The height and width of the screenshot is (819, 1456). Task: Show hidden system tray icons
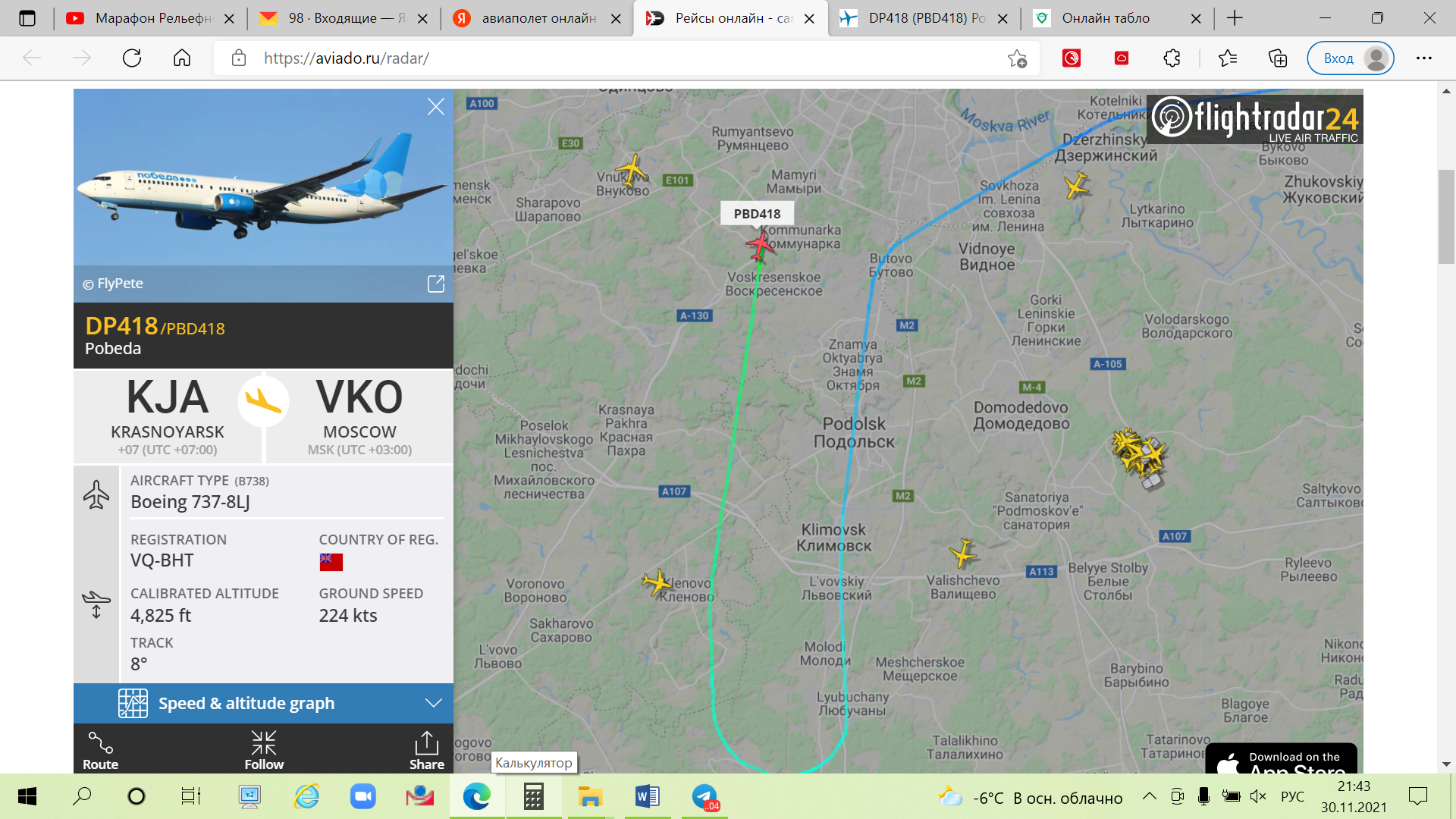tap(1150, 796)
